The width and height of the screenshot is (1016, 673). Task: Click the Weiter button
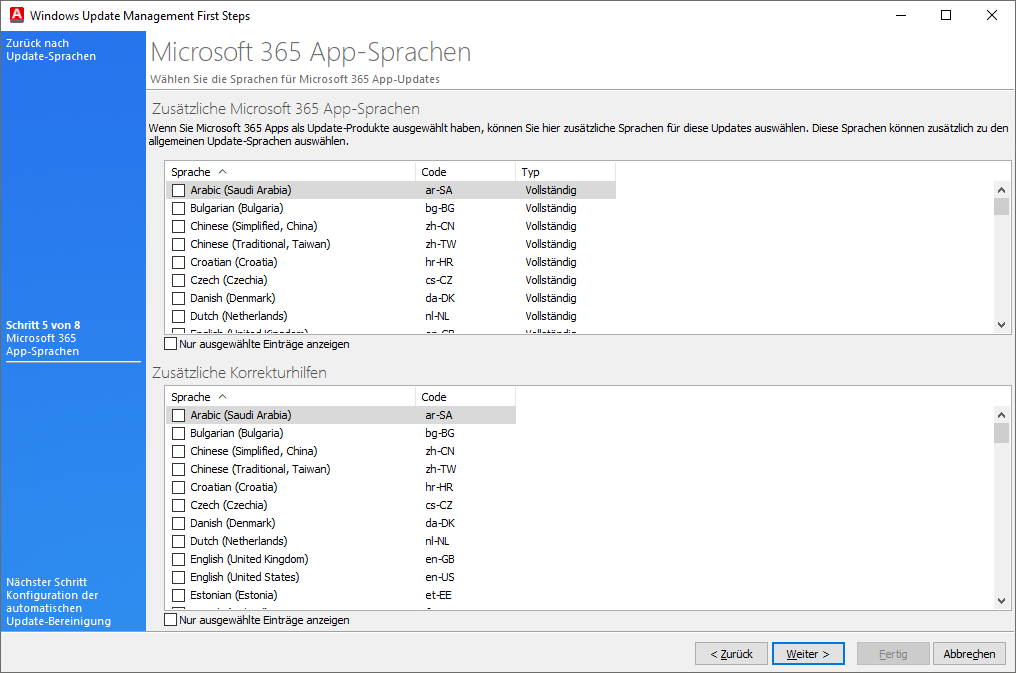(x=808, y=654)
